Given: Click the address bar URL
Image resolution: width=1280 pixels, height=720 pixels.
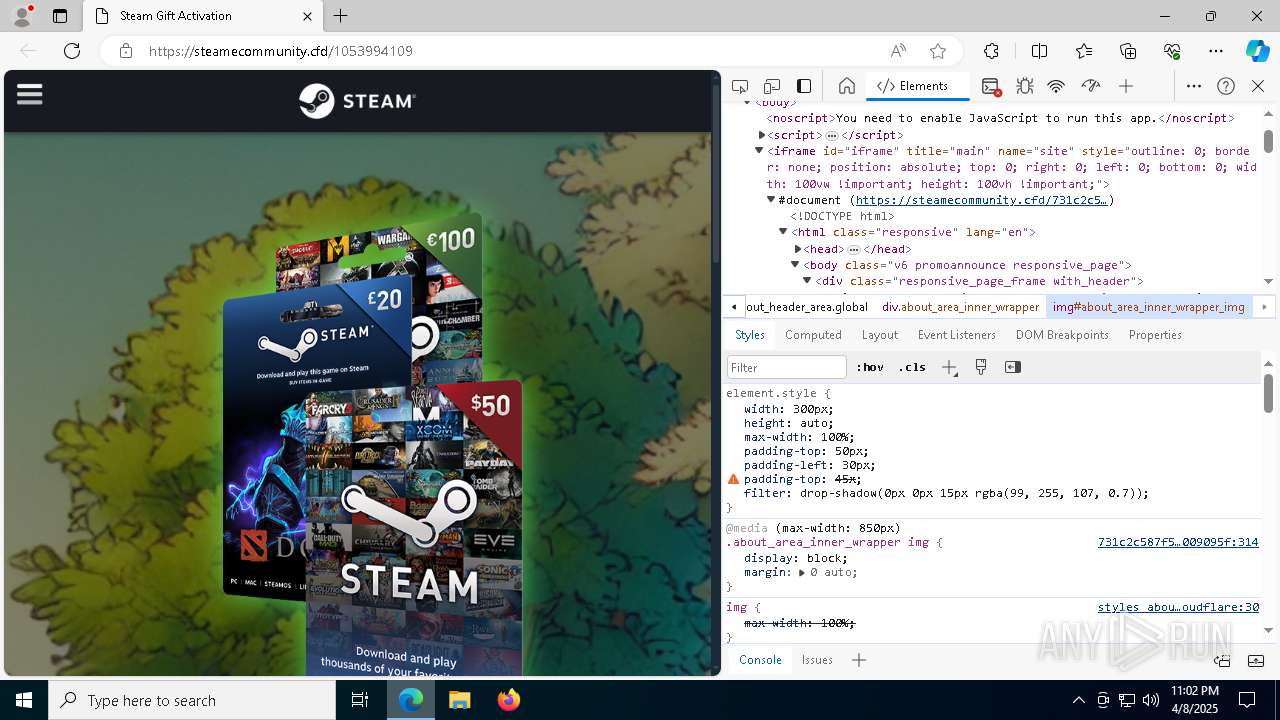Looking at the screenshot, I should point(281,51).
